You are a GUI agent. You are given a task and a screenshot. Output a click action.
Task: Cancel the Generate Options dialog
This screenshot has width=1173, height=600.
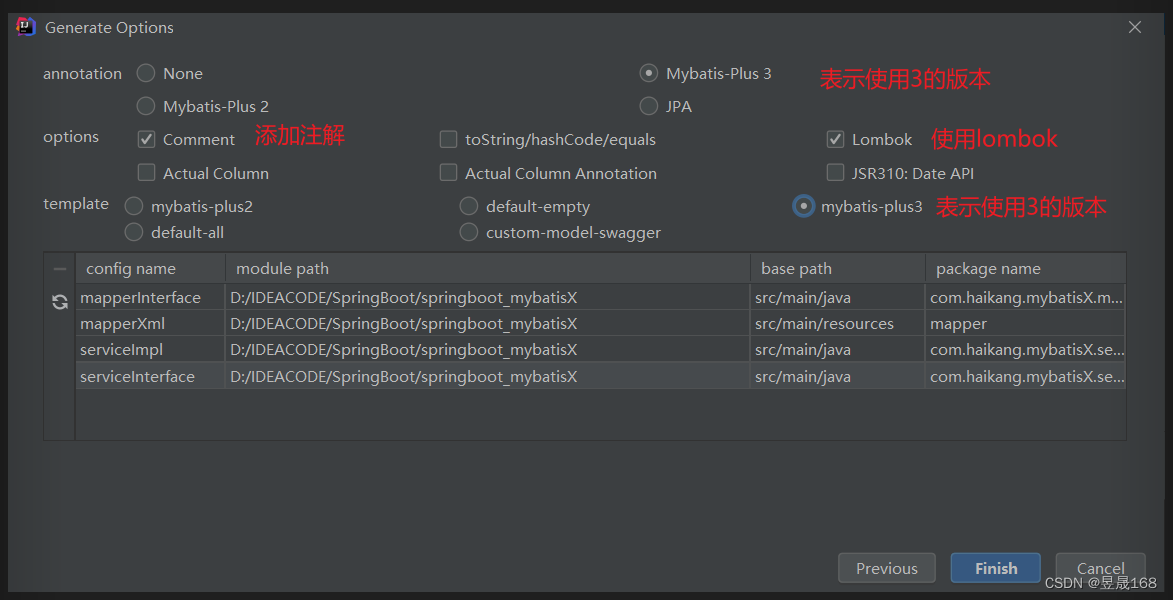1100,569
